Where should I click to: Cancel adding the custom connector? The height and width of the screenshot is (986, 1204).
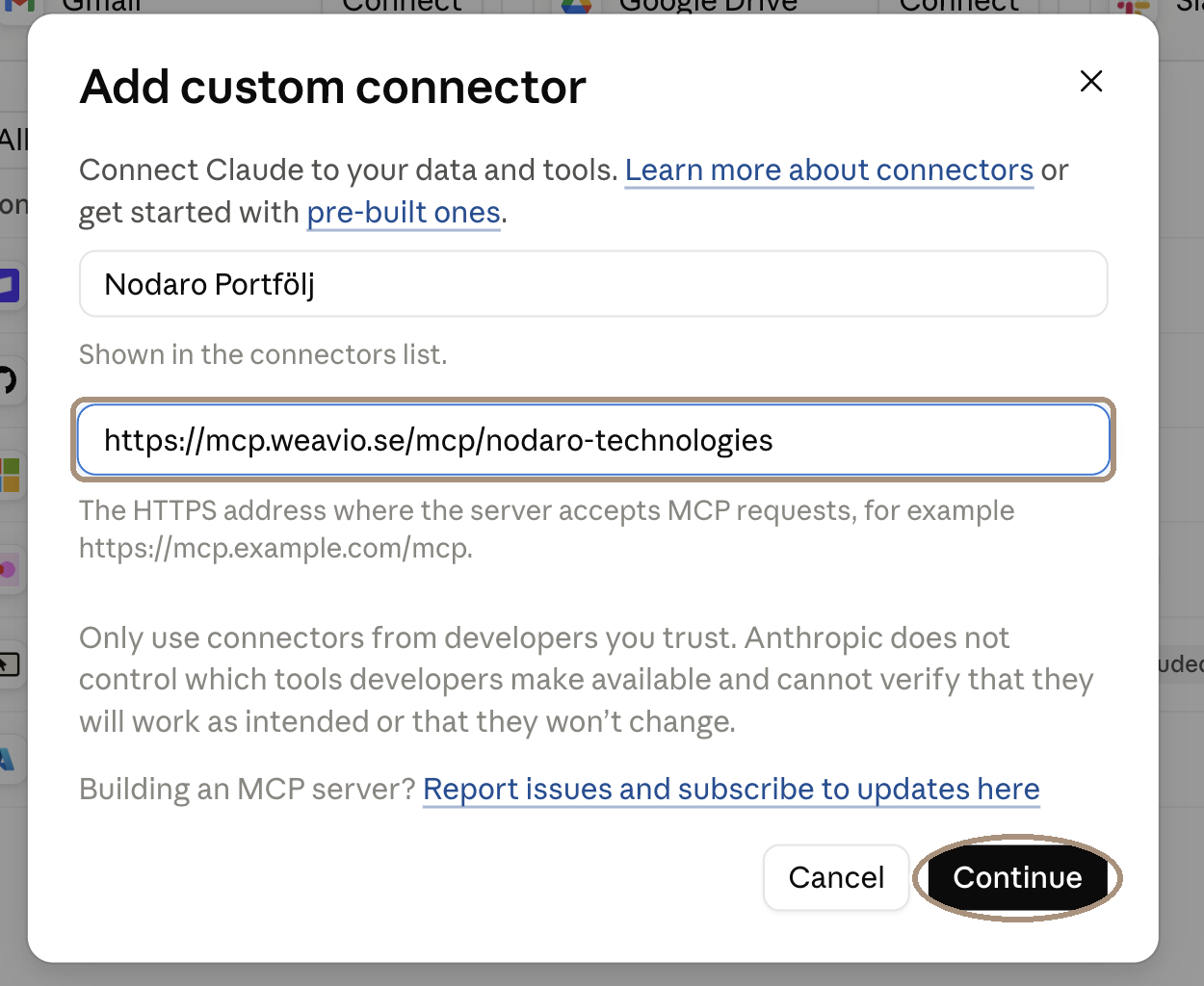(x=836, y=877)
